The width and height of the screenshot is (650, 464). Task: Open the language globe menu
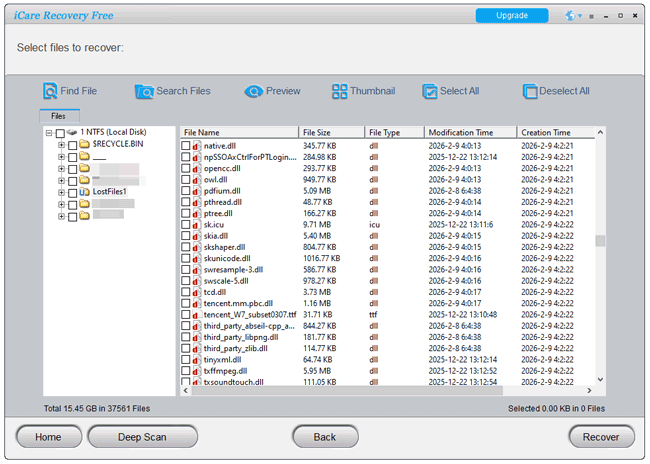(573, 16)
